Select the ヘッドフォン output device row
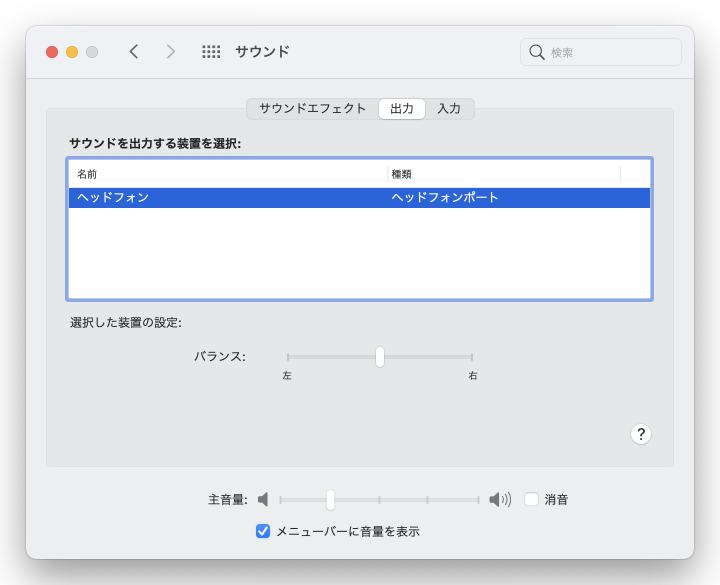 coord(359,197)
